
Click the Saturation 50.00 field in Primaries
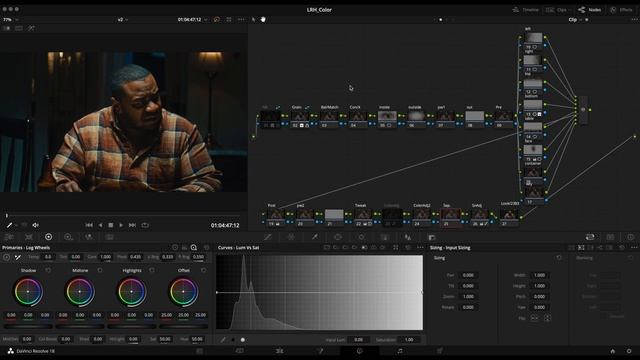165,339
